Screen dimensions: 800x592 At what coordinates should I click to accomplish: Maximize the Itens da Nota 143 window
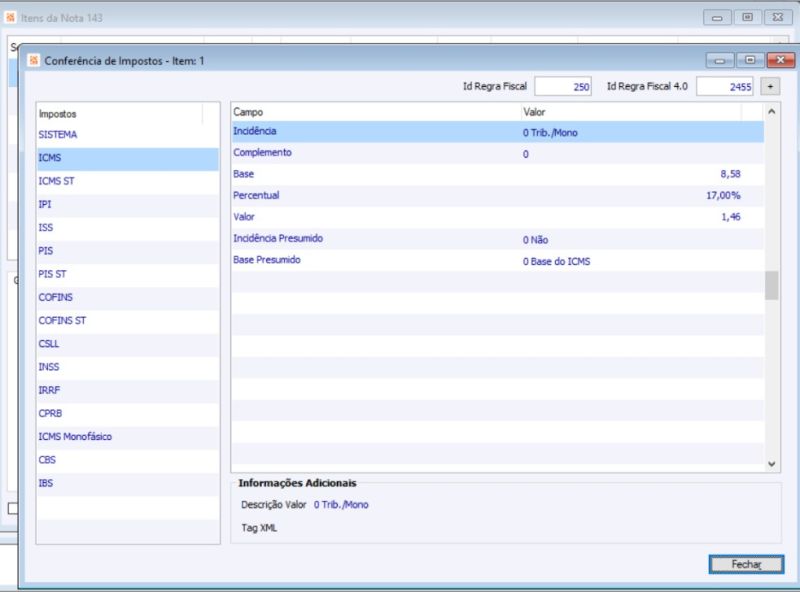[x=747, y=17]
